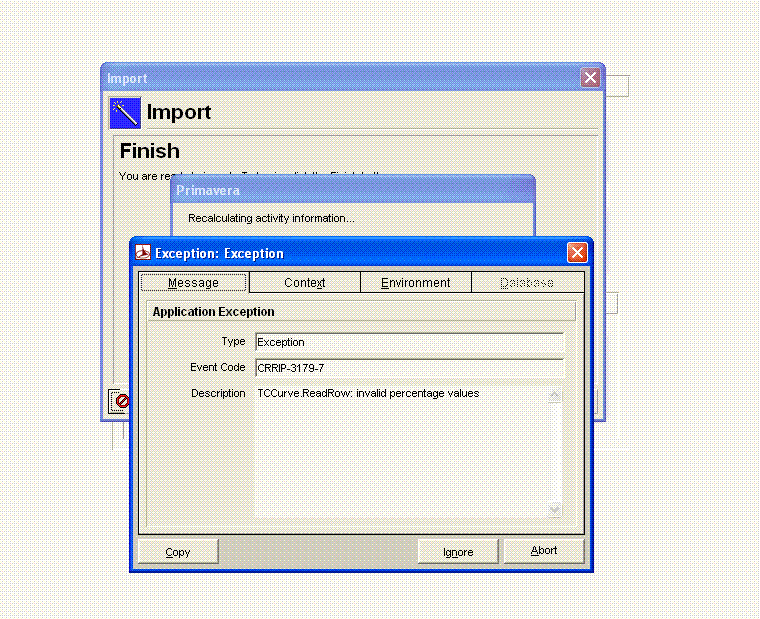Click the Type field showing Exception
Viewport: 760px width, 619px height.
(x=410, y=342)
